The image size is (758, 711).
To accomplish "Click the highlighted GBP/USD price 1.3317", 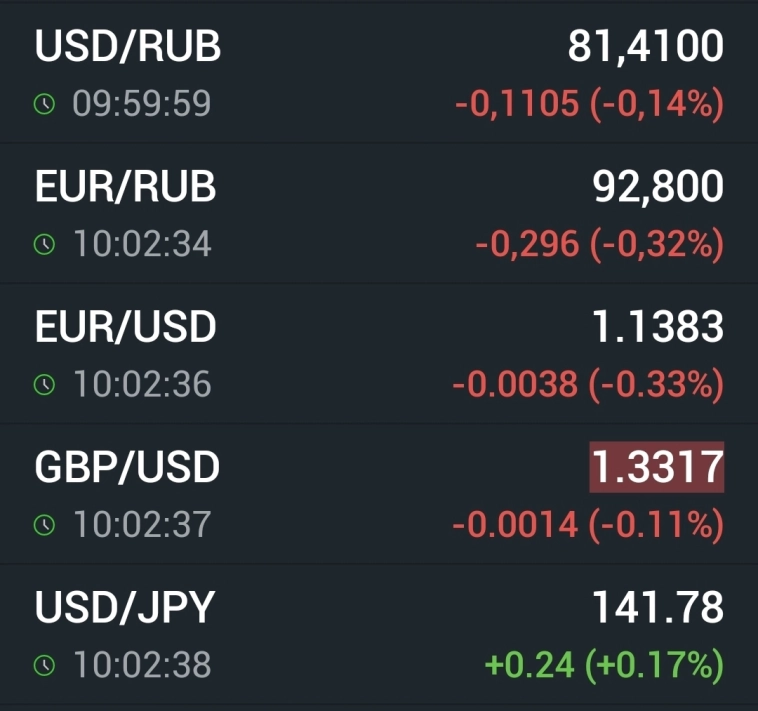I will coord(657,468).
